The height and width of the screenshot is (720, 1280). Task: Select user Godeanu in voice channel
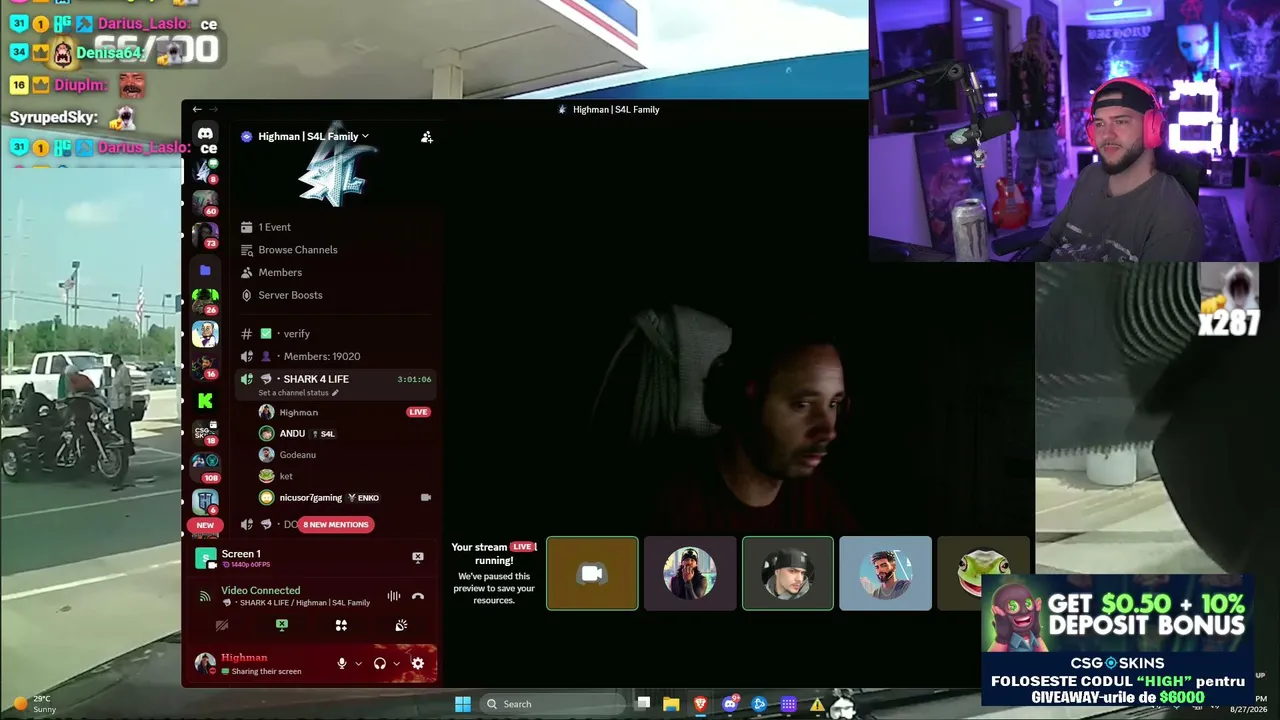pyautogui.click(x=297, y=455)
